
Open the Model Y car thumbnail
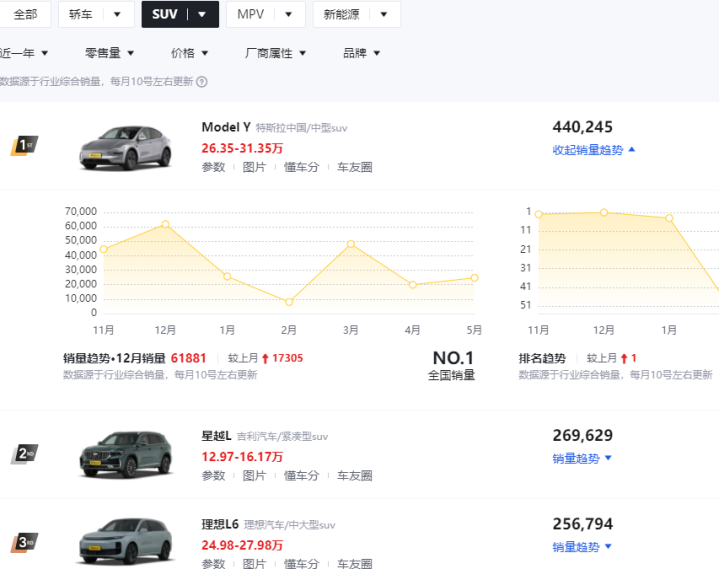(126, 148)
